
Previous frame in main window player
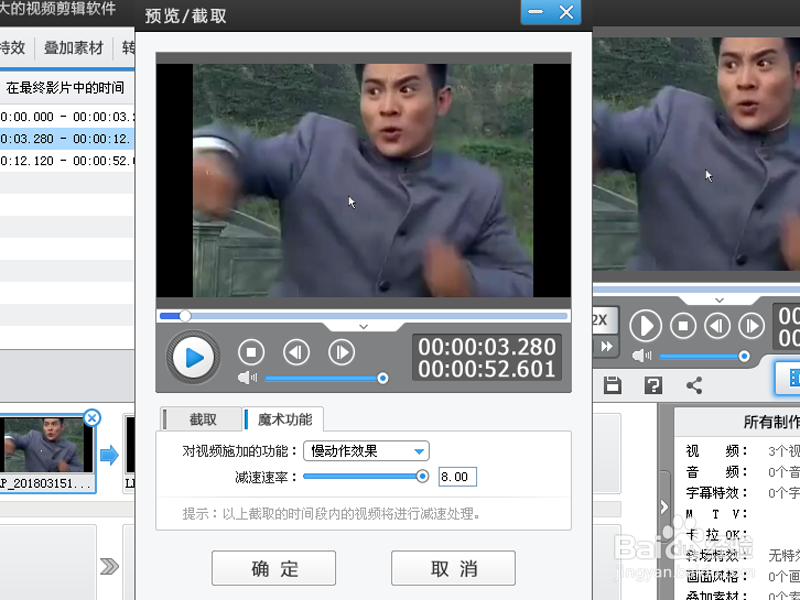coord(717,326)
